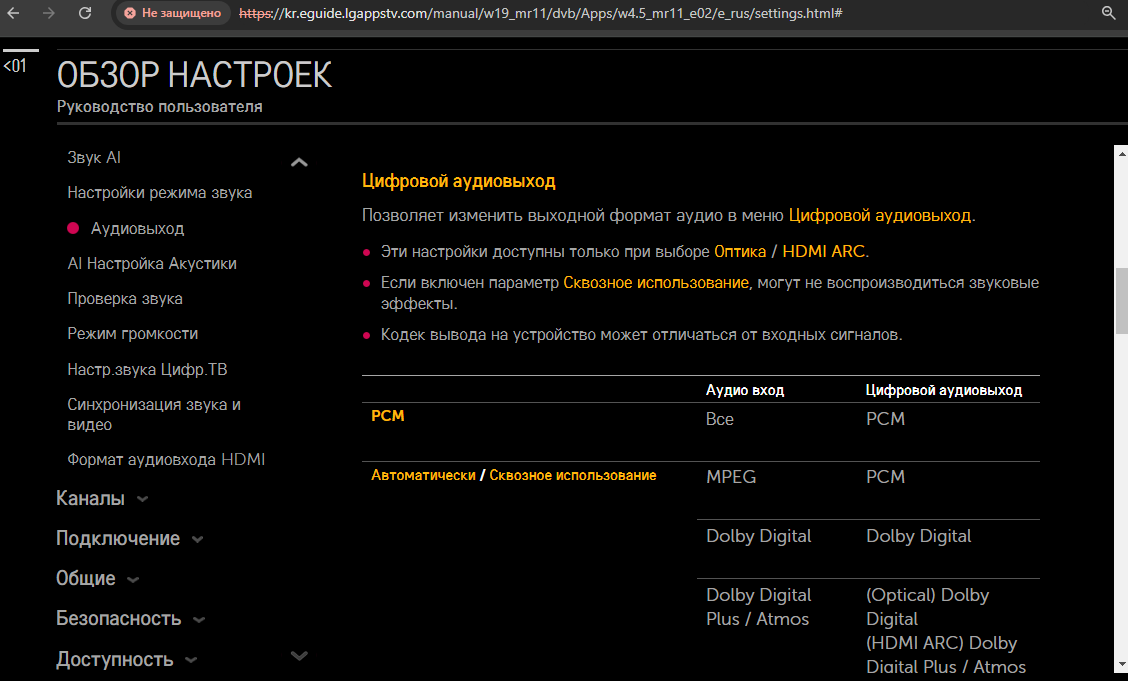Screen dimensions: 1128x681
Task: Open the Звук AI menu item
Action: [94, 158]
